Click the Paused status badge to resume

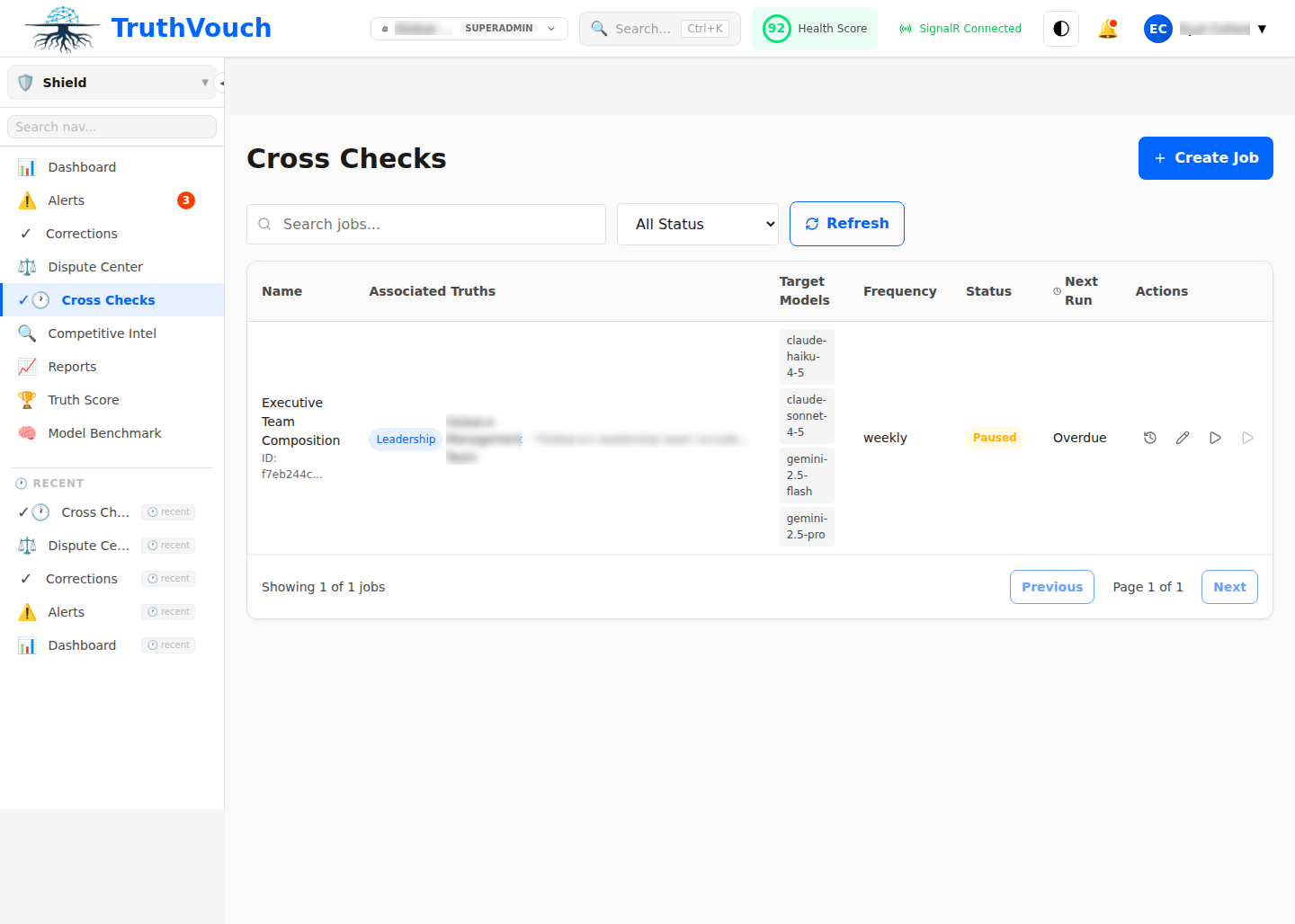point(995,438)
